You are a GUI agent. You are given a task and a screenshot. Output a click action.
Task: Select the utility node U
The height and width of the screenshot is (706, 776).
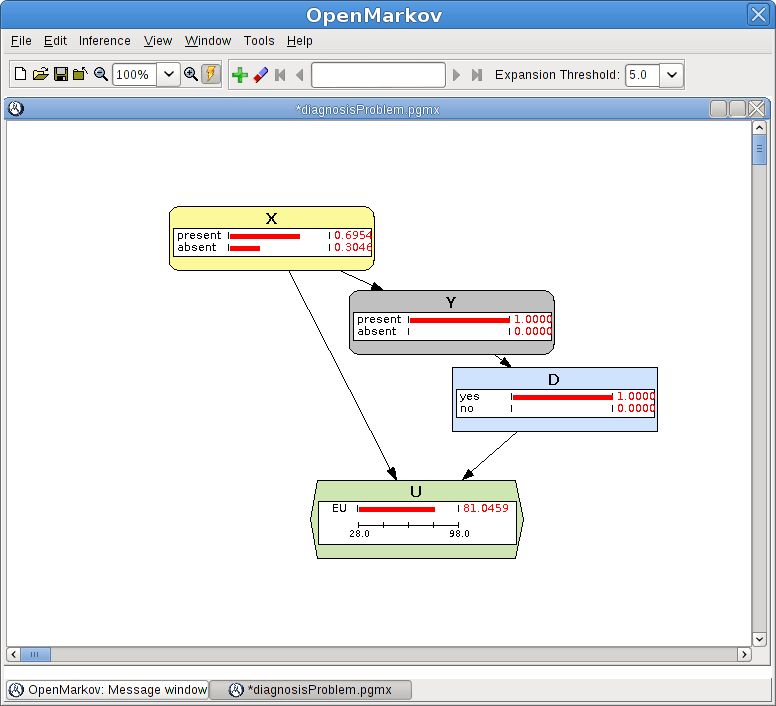[416, 492]
